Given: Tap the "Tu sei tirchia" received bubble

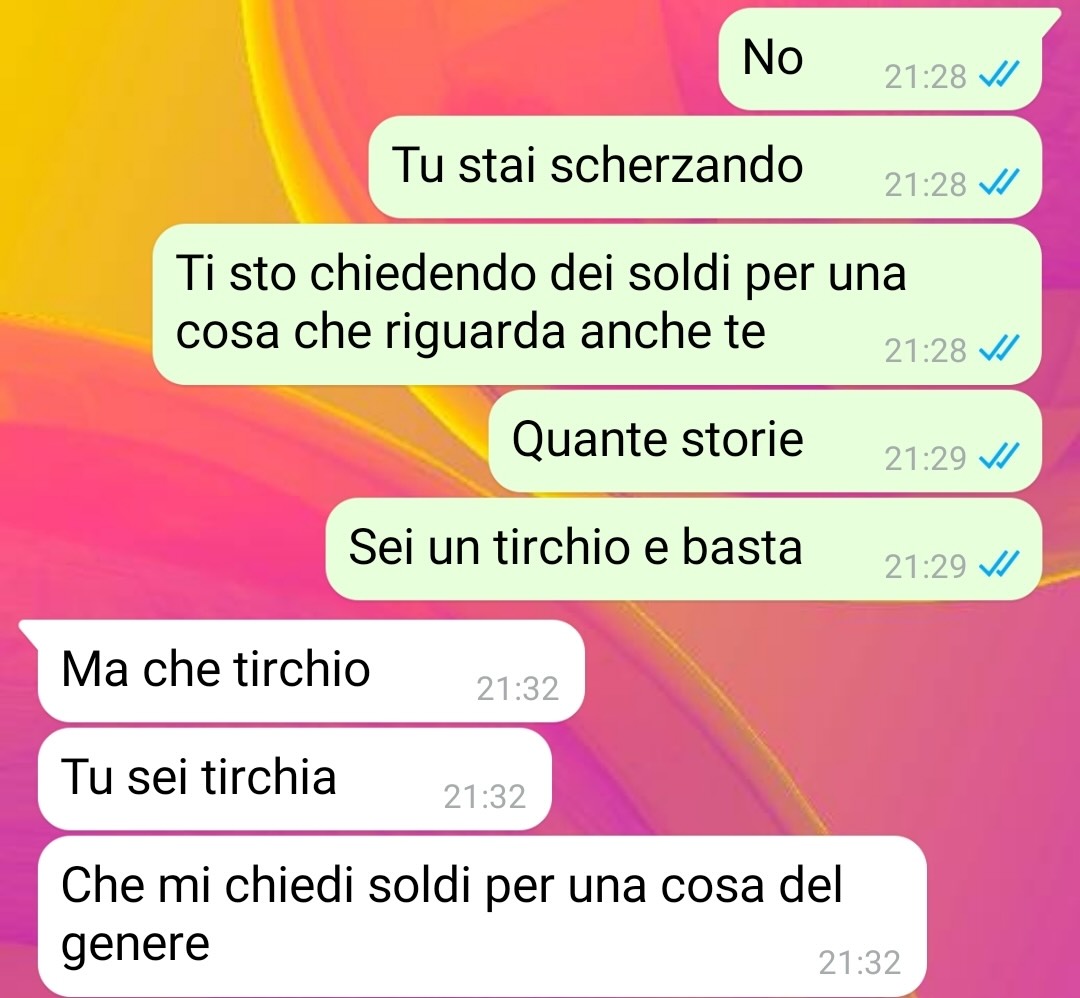Looking at the screenshot, I should click(x=295, y=779).
